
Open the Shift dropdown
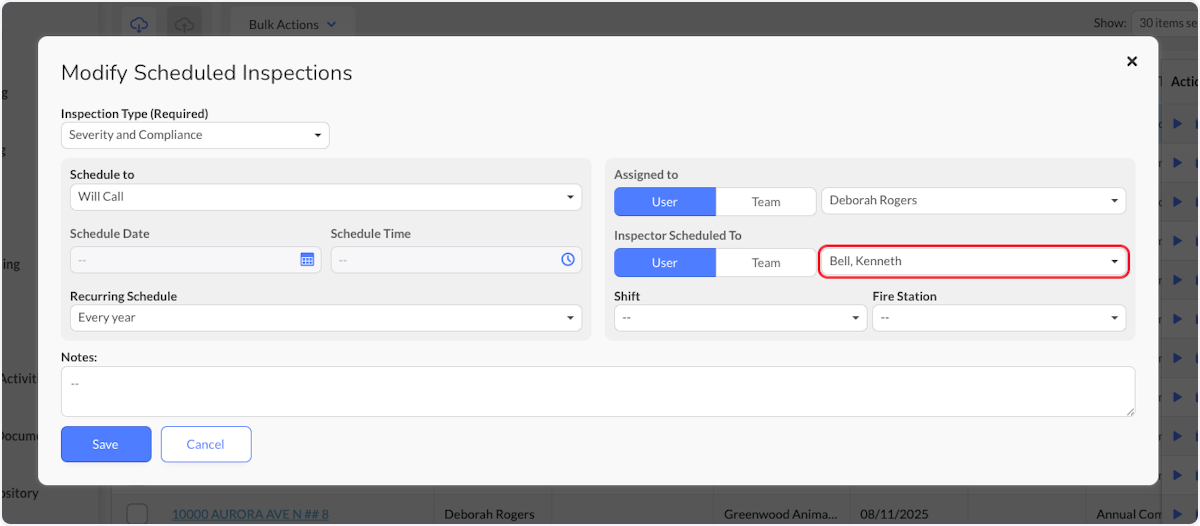(x=740, y=318)
